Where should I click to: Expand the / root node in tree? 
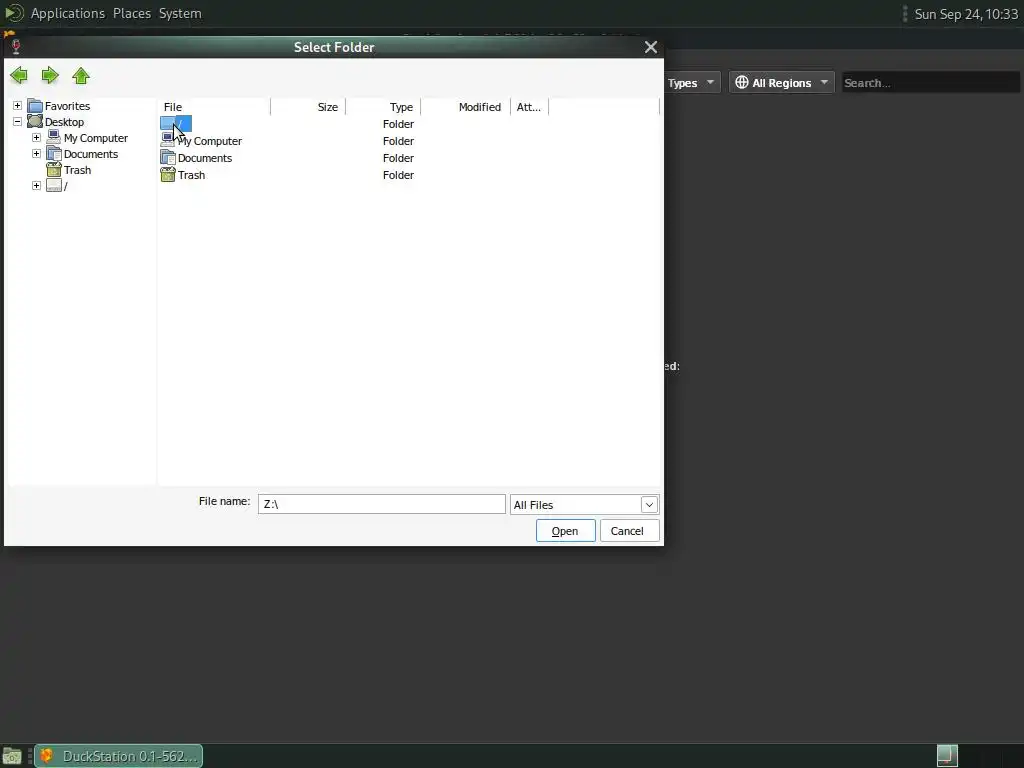[37, 185]
